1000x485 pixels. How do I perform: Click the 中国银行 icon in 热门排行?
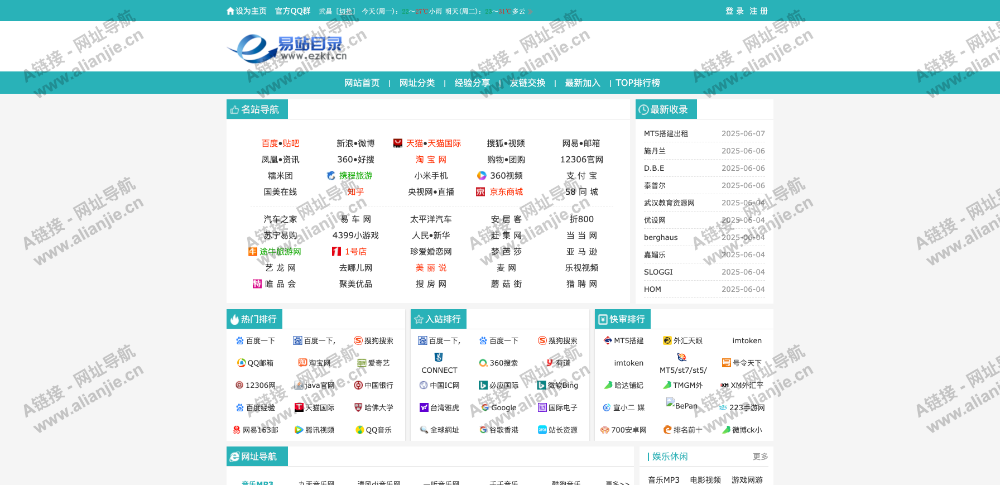click(x=358, y=385)
